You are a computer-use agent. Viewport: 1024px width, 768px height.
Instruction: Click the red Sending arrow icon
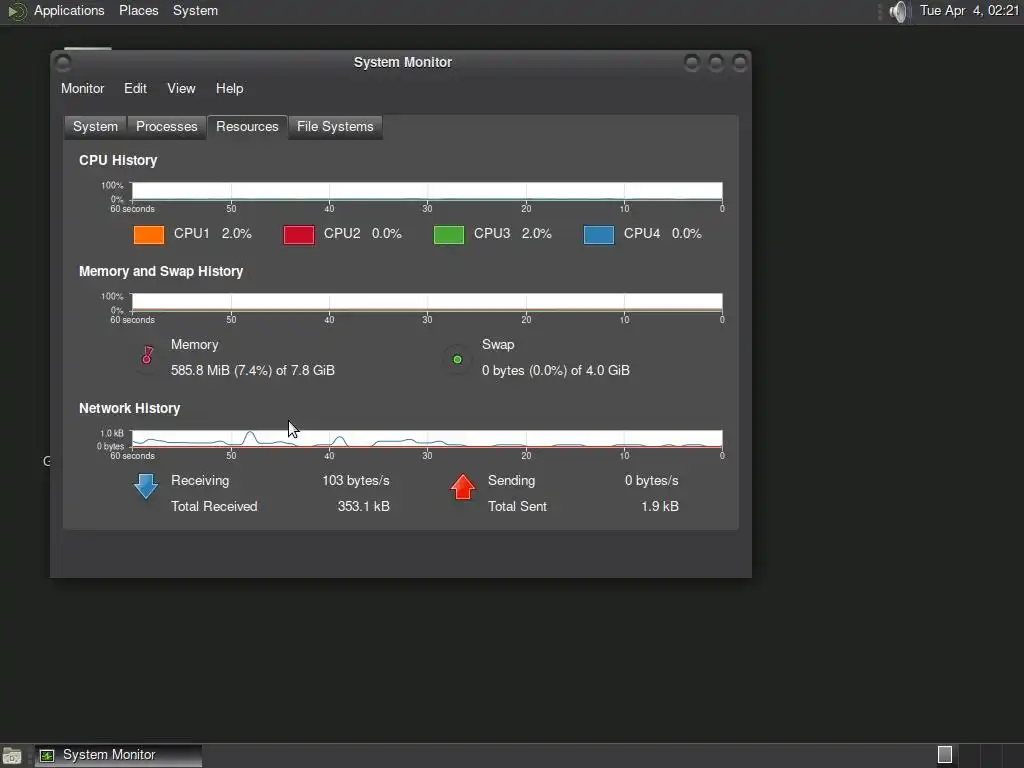(463, 487)
